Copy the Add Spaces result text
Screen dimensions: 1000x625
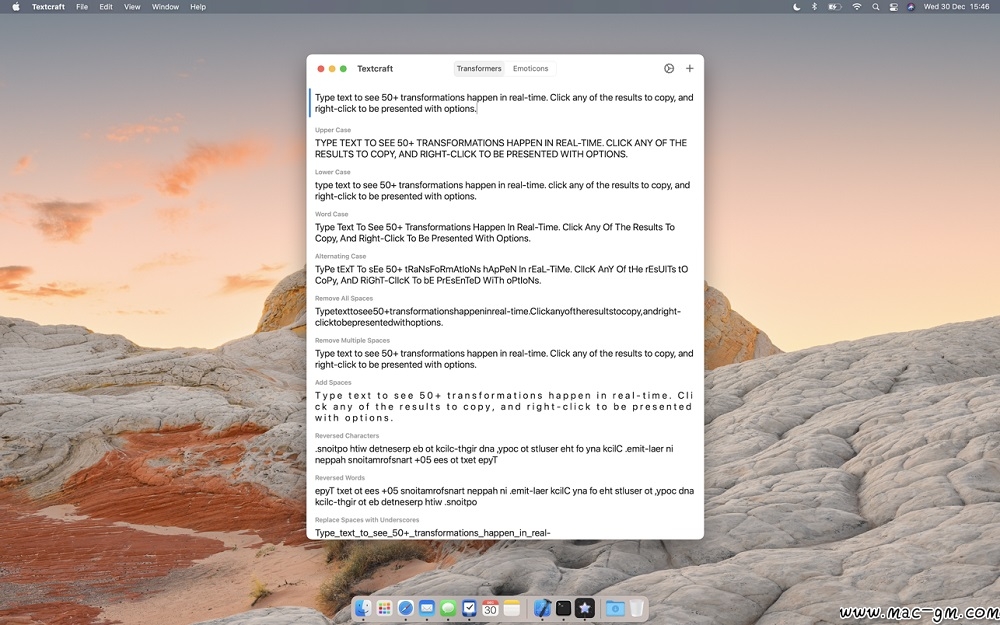point(504,407)
